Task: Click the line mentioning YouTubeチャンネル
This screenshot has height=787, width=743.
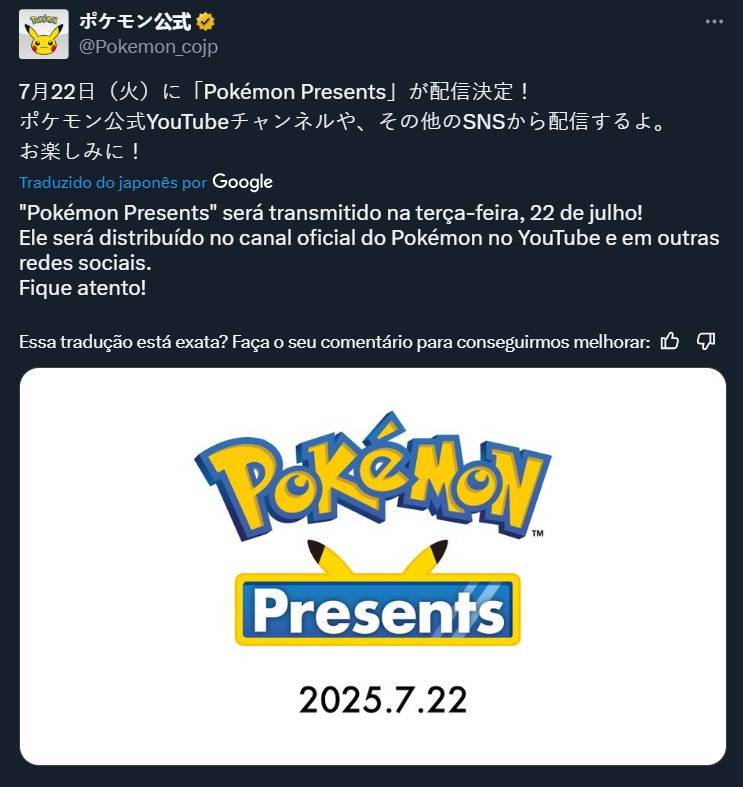Action: [342, 121]
